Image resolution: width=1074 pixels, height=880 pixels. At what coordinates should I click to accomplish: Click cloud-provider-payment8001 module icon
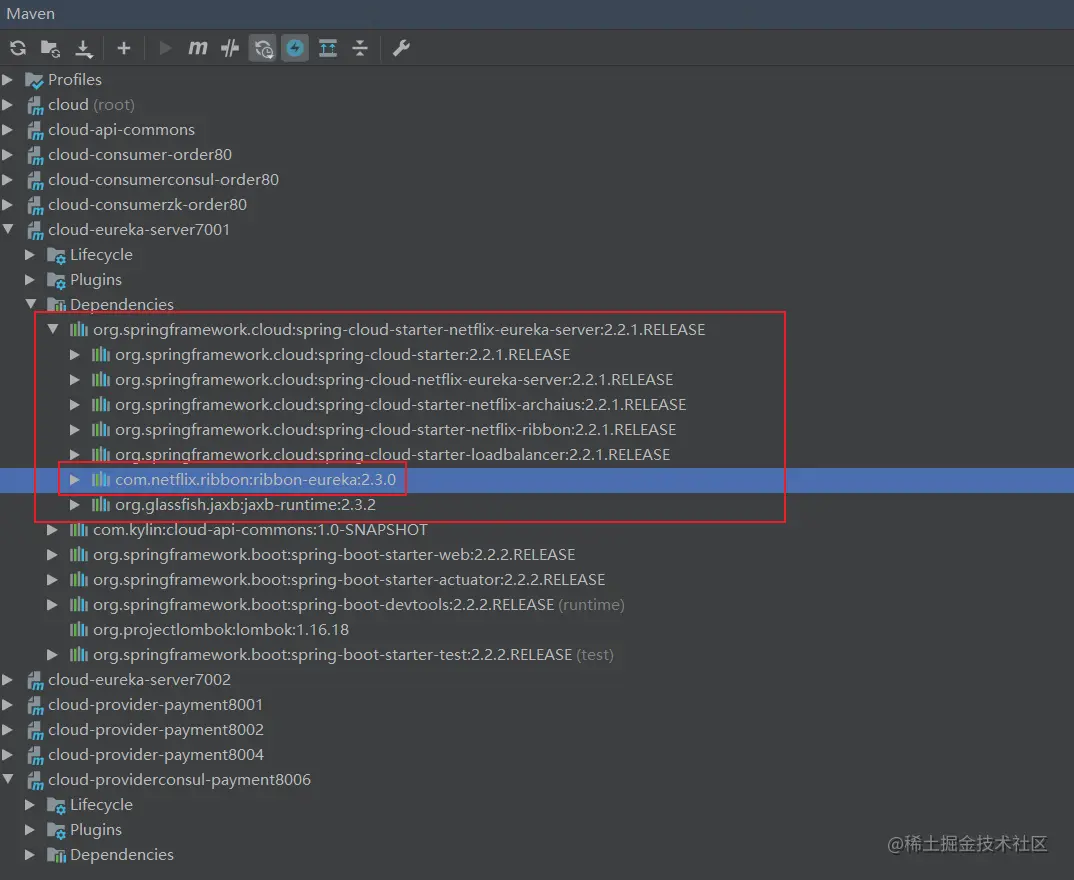tap(35, 705)
